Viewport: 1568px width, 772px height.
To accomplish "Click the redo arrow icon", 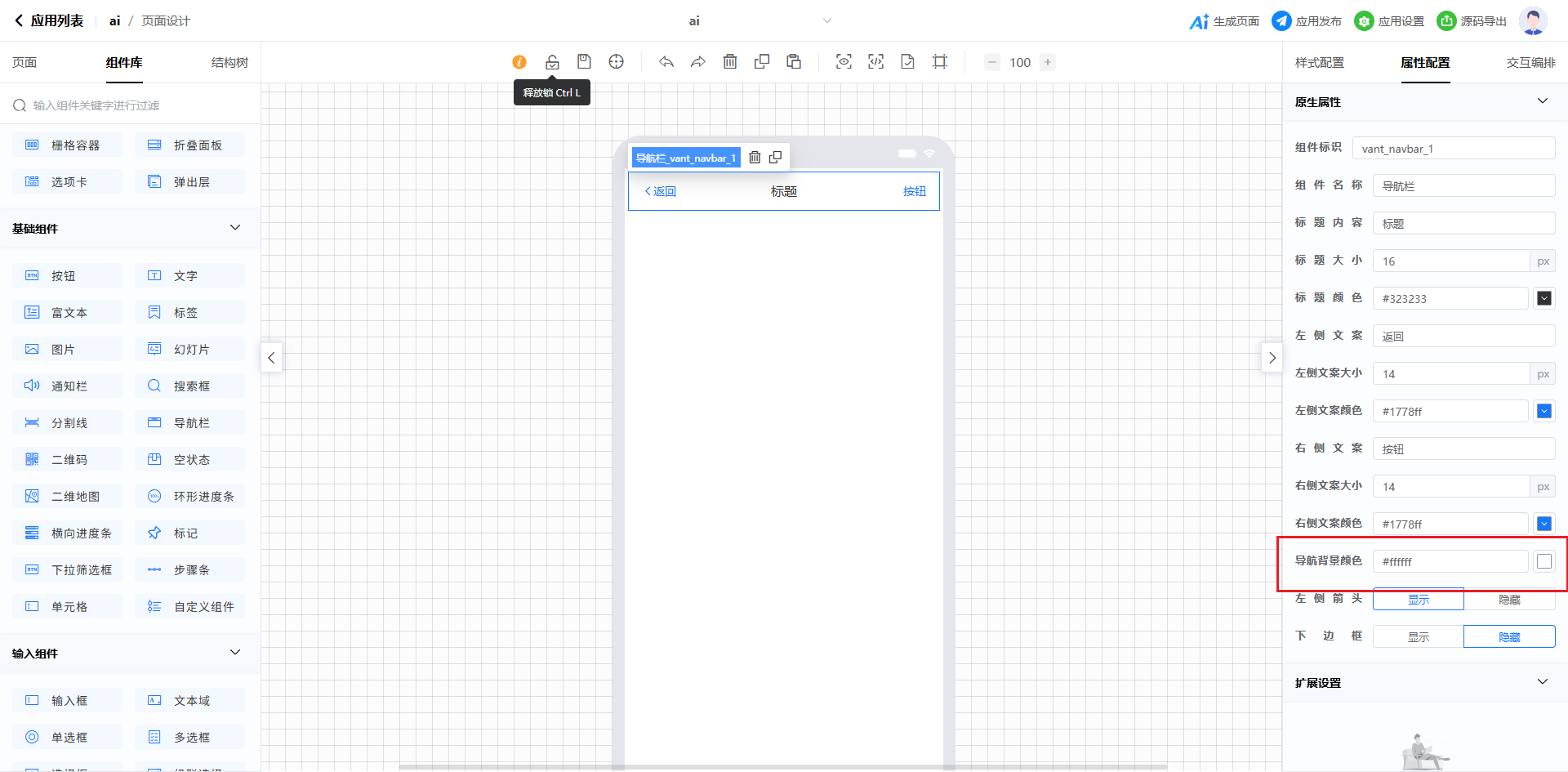I will pyautogui.click(x=697, y=62).
